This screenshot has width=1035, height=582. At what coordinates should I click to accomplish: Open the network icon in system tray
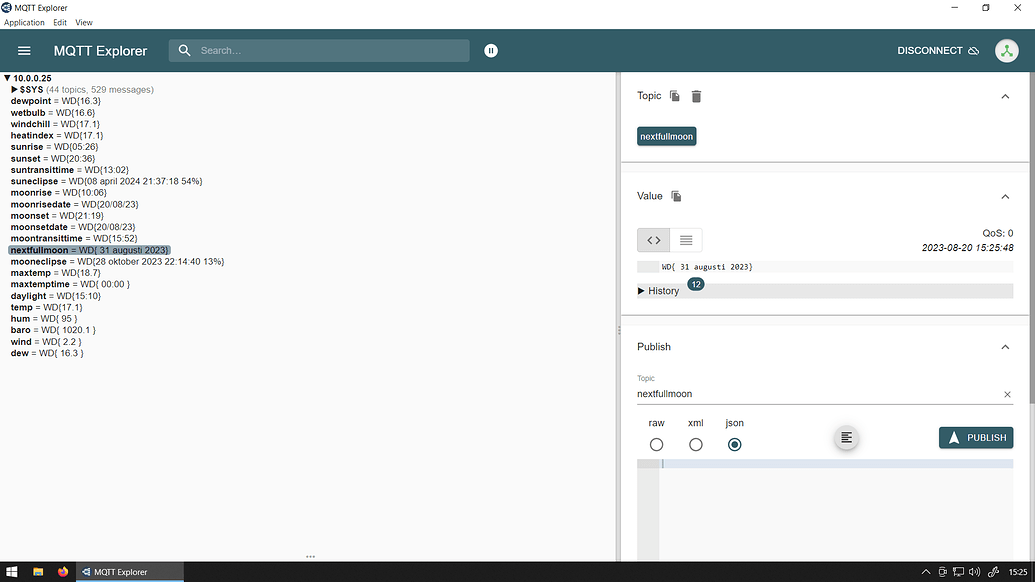coord(958,572)
